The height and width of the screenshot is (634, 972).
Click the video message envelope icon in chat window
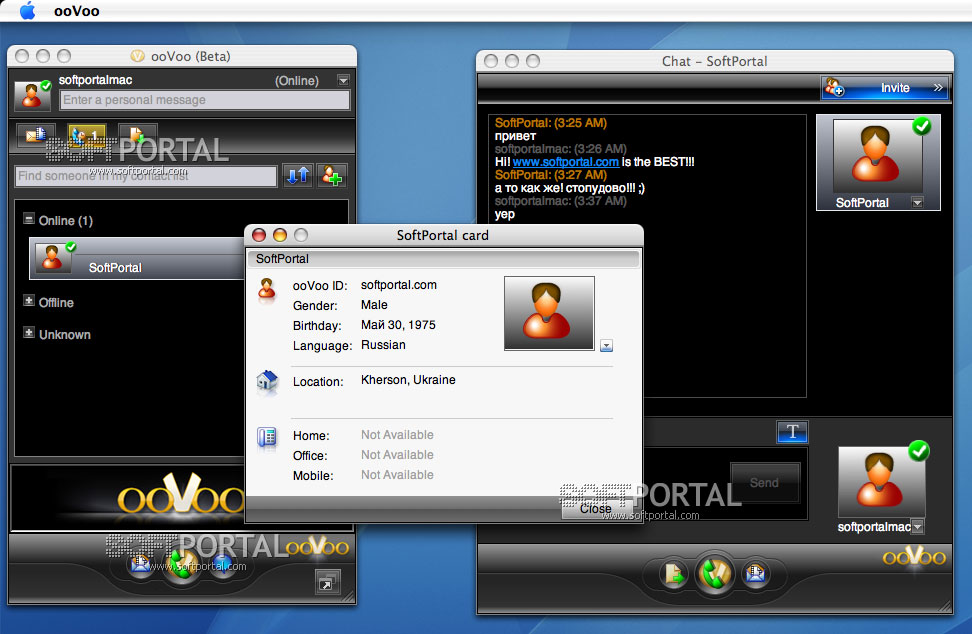pos(756,574)
